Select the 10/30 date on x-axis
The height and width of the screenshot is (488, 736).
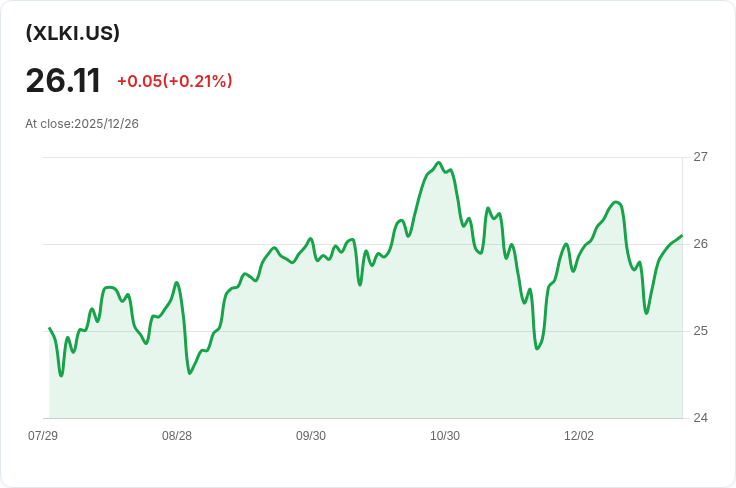point(445,436)
